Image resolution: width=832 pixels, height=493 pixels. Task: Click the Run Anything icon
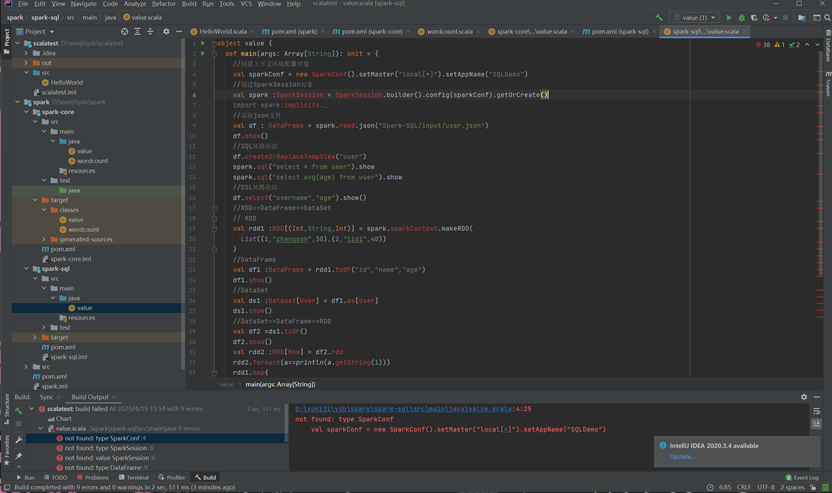pyautogui.click(x=817, y=18)
